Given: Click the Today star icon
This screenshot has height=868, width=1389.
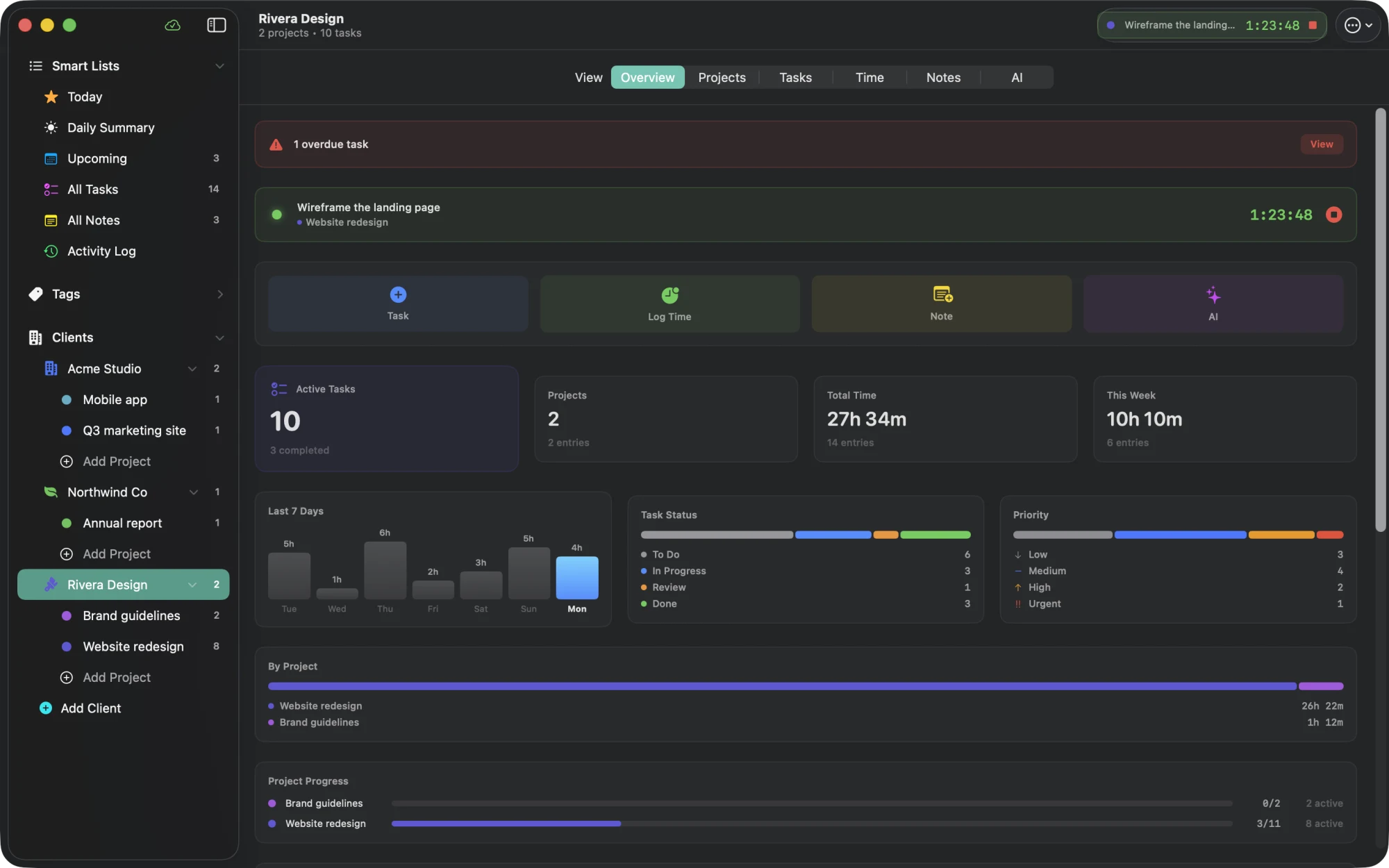Looking at the screenshot, I should point(51,97).
